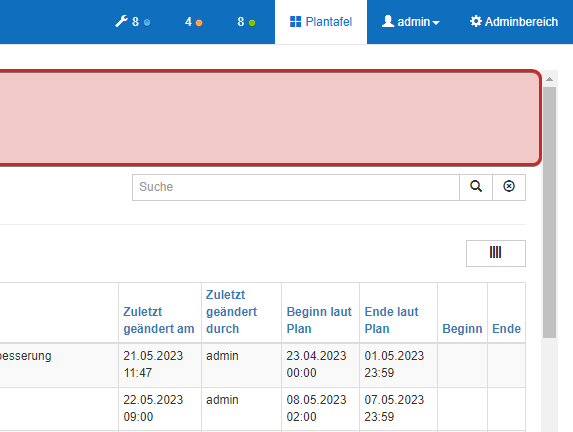The height and width of the screenshot is (432, 573).
Task: Open the column selection button
Action: point(496,253)
